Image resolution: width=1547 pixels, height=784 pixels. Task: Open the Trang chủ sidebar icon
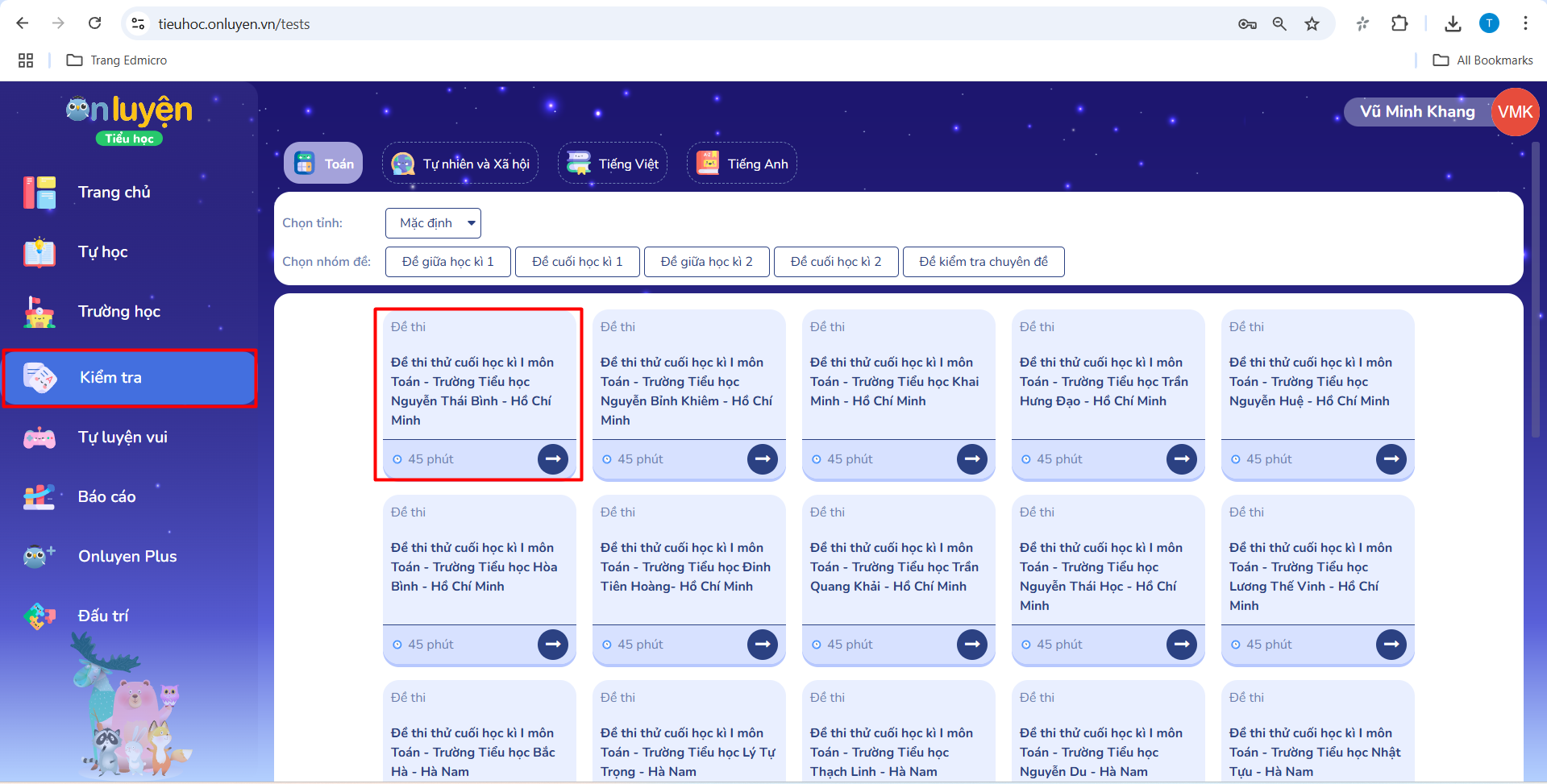click(x=40, y=193)
